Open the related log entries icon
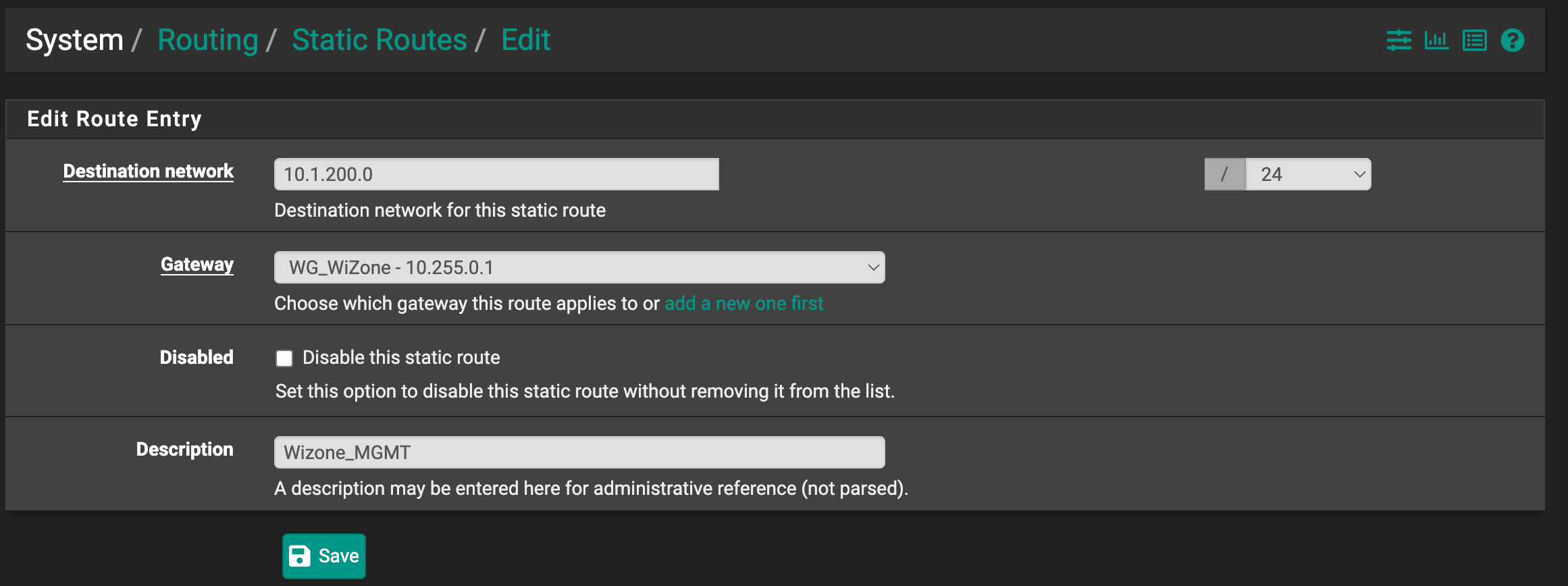Image resolution: width=1568 pixels, height=586 pixels. click(x=1474, y=41)
